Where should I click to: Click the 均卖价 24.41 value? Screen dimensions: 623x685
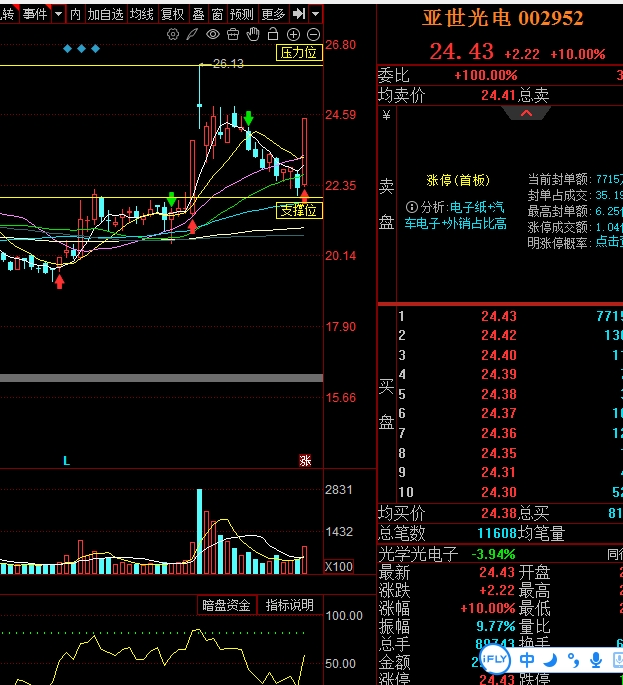click(498, 95)
